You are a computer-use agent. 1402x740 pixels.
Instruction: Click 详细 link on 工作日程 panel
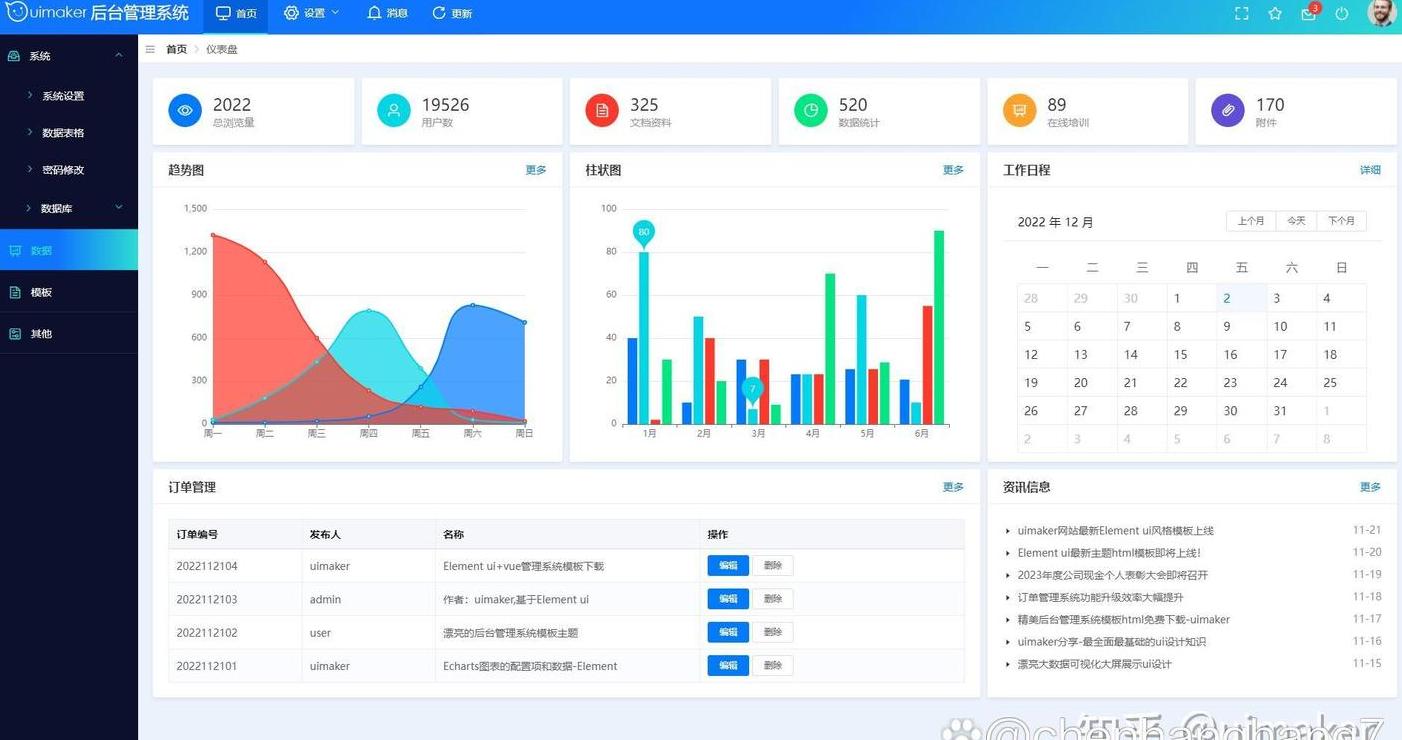click(x=1370, y=170)
